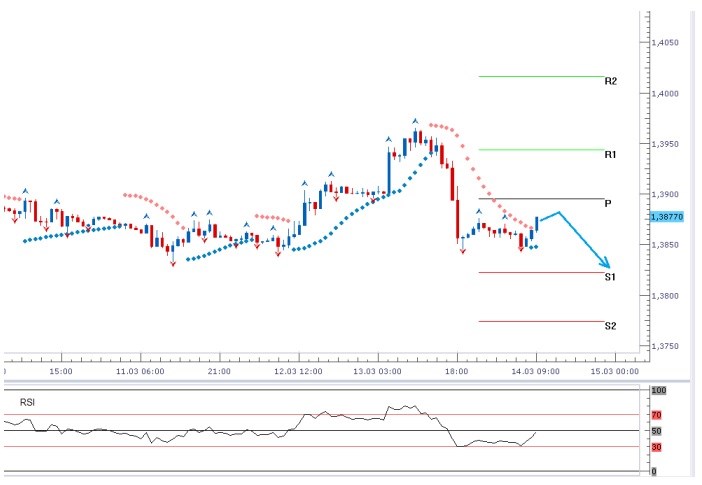This screenshot has width=702, height=485.
Task: Click the 1,3950 price axis value
Action: 665,144
